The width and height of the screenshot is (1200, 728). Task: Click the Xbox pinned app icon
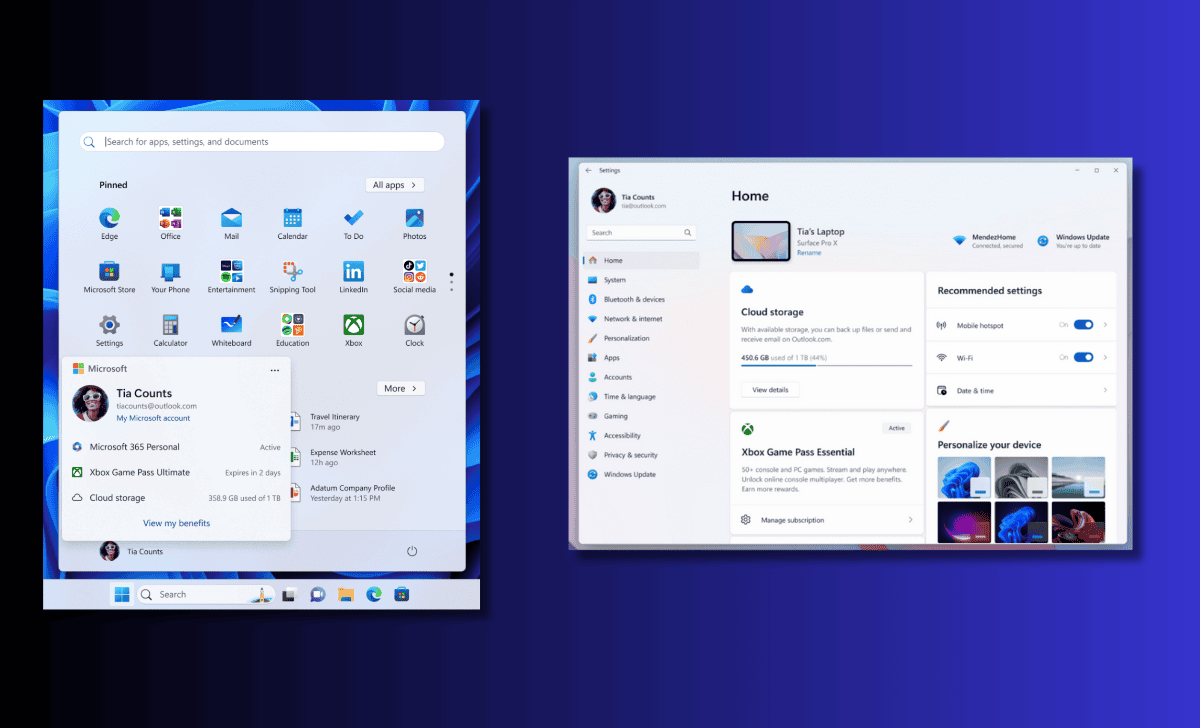(x=353, y=323)
